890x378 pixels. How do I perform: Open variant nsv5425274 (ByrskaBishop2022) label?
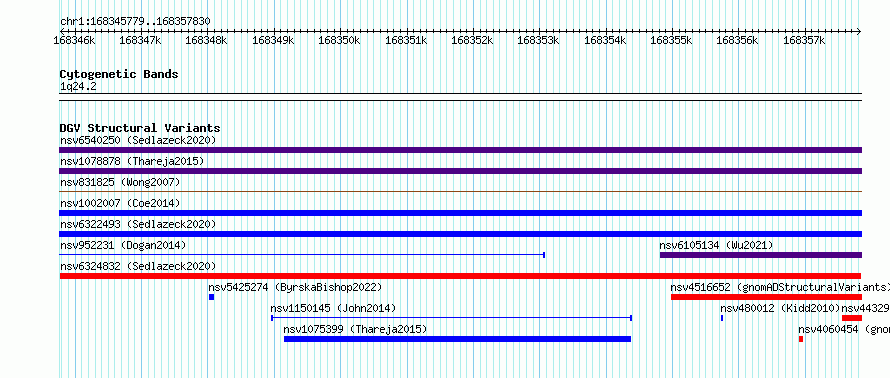tap(295, 287)
